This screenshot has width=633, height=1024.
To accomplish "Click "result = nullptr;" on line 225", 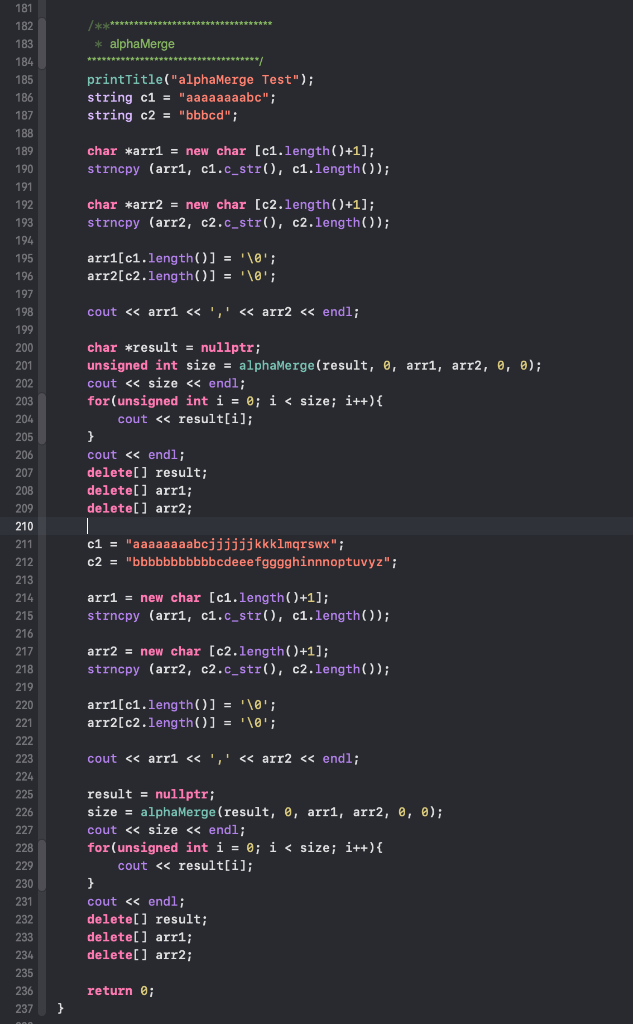I will click(x=151, y=794).
